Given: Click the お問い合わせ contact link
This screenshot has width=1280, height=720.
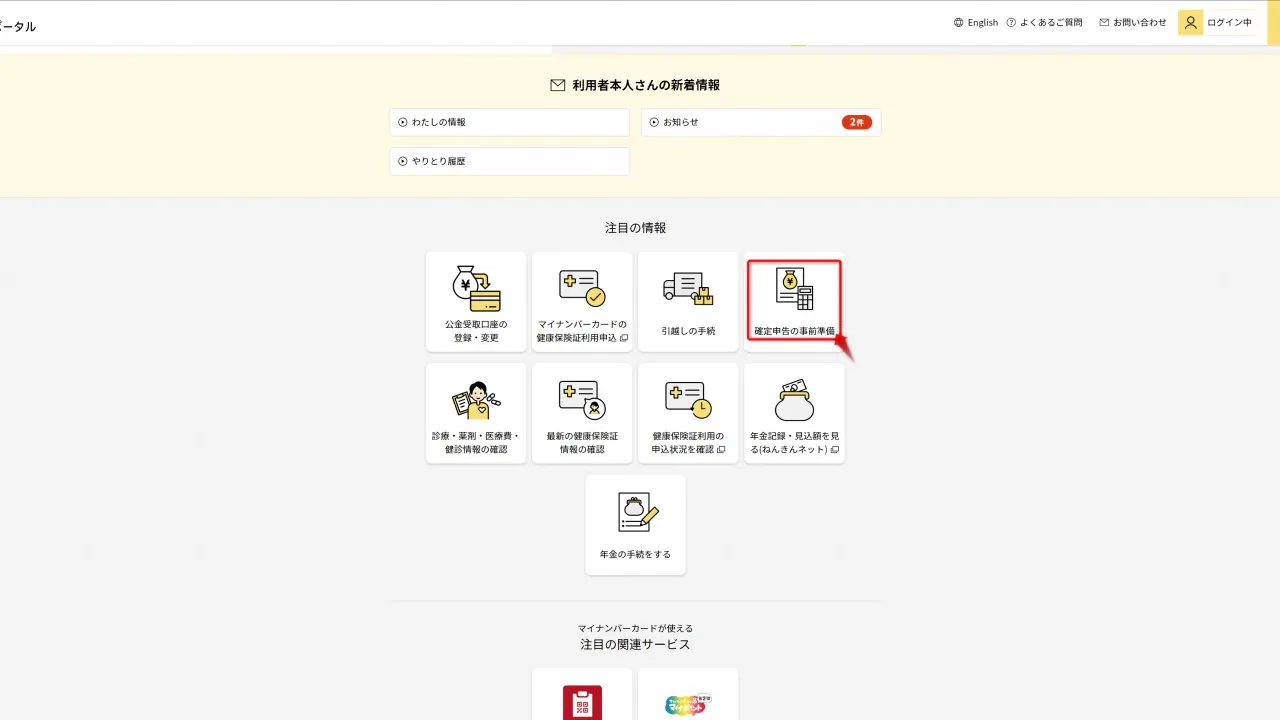Looking at the screenshot, I should point(1133,22).
